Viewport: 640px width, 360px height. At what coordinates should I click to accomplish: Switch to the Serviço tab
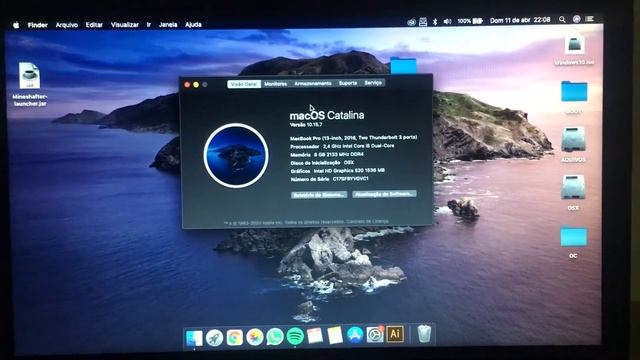tap(373, 82)
